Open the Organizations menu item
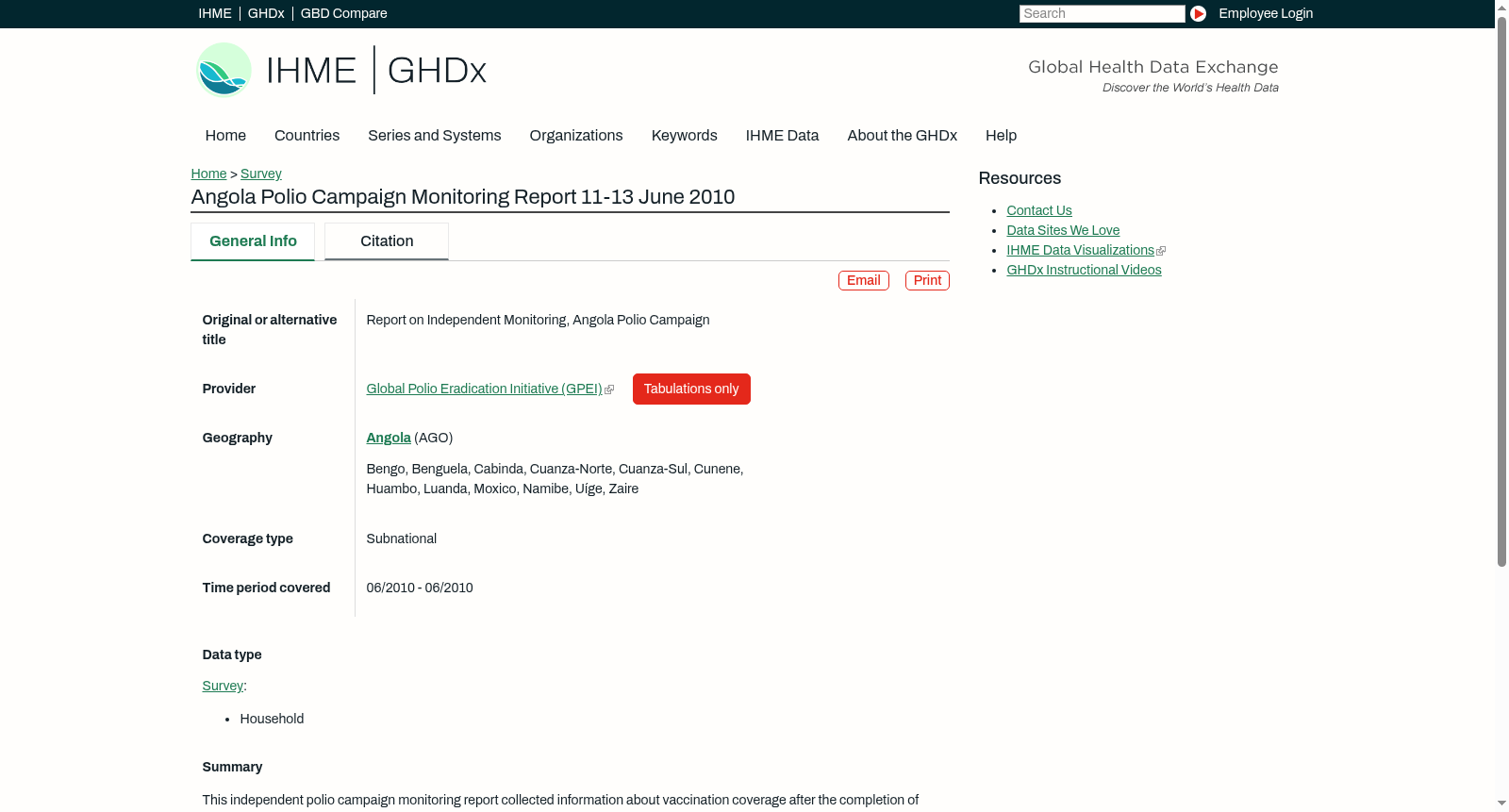 (576, 136)
